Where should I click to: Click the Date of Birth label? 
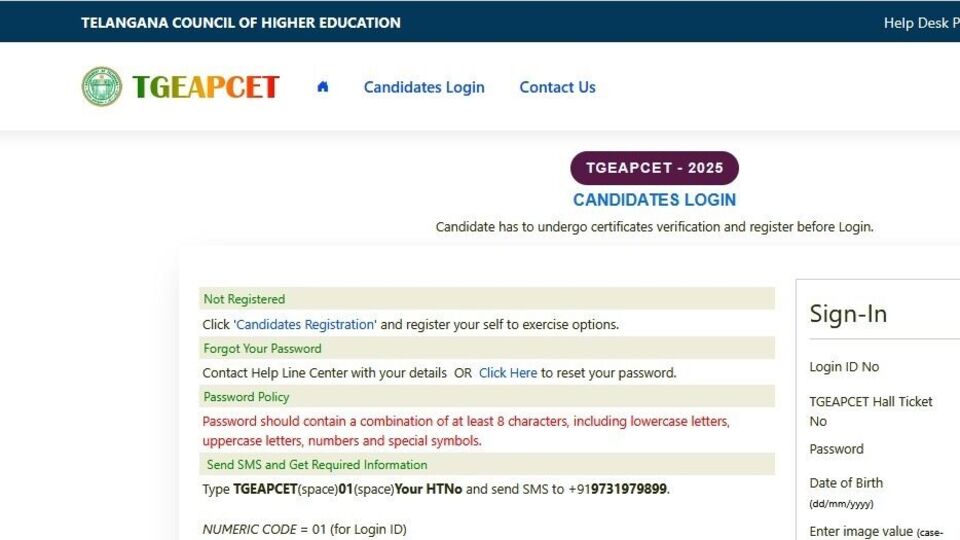[x=846, y=483]
